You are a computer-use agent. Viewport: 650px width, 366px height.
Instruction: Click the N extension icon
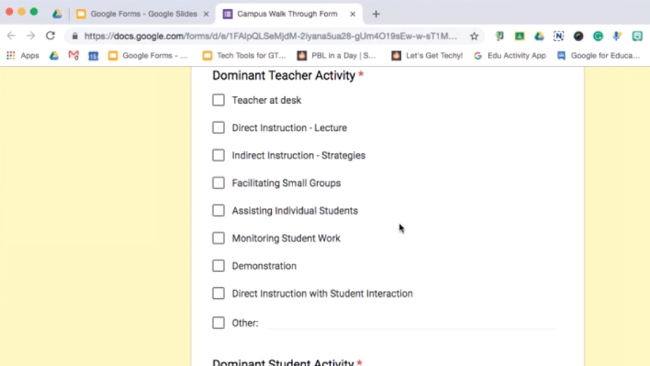click(x=558, y=36)
